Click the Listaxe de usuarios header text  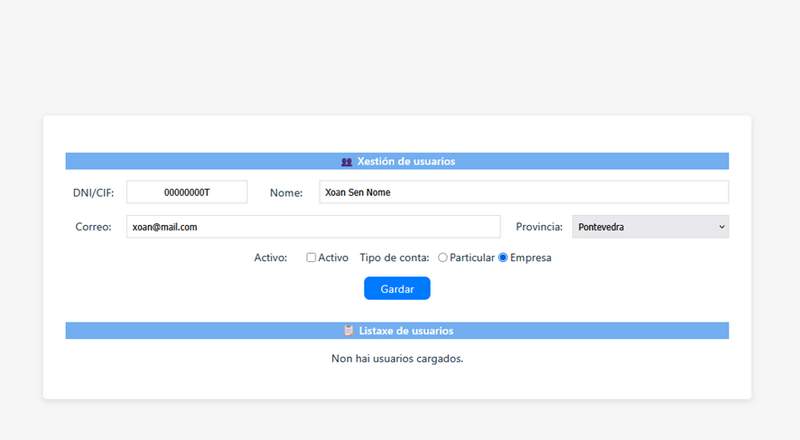click(x=406, y=331)
